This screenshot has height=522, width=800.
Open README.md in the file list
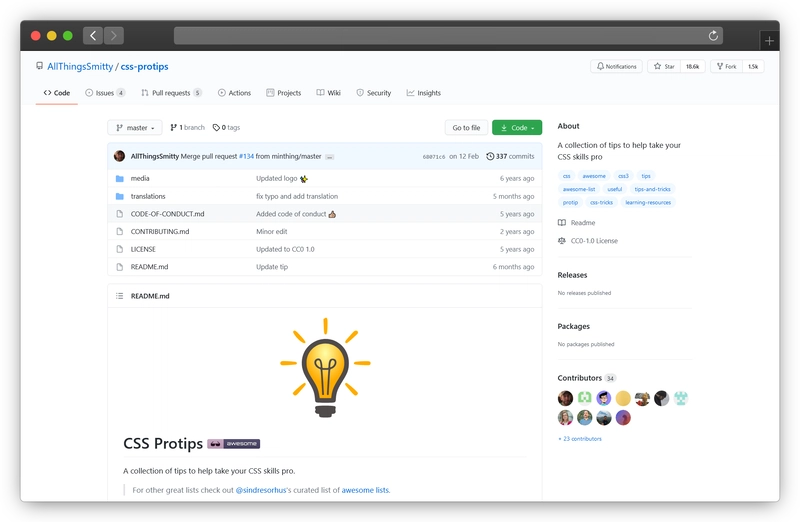[x=149, y=267]
